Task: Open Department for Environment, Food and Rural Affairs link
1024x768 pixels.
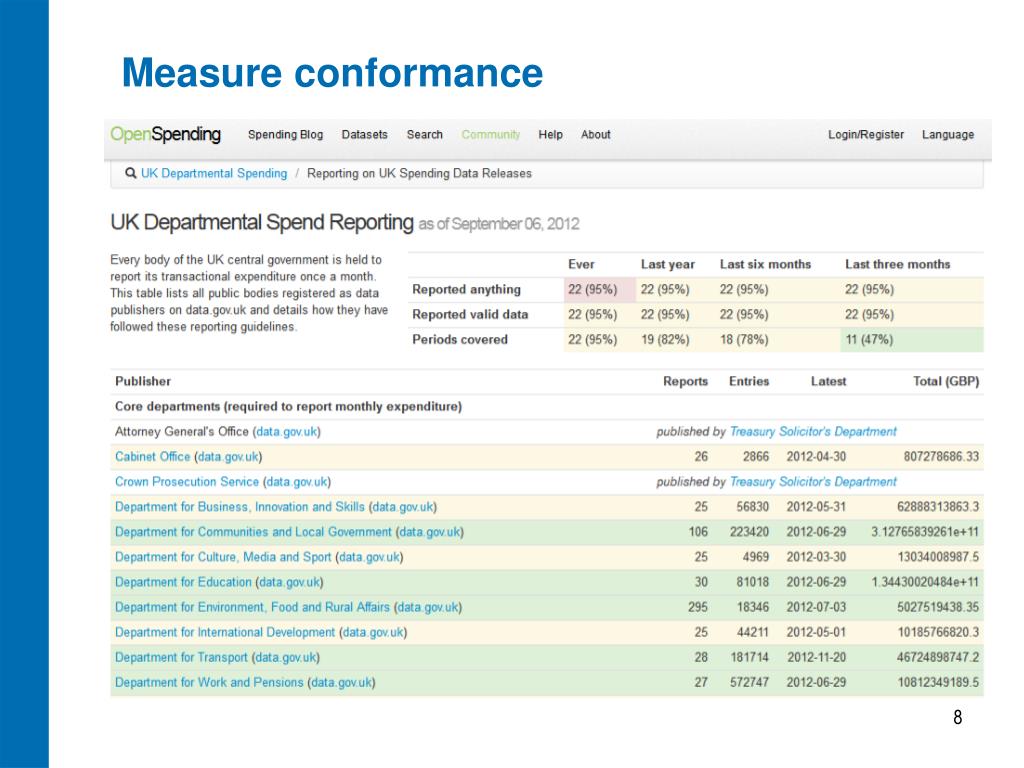Action: pyautogui.click(x=252, y=607)
